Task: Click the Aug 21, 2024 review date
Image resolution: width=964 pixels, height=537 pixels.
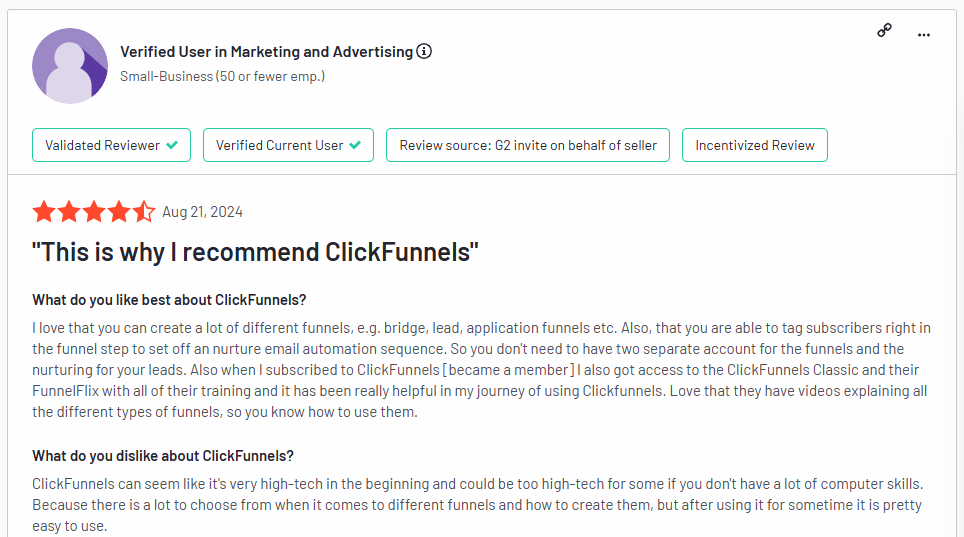Action: click(x=202, y=212)
